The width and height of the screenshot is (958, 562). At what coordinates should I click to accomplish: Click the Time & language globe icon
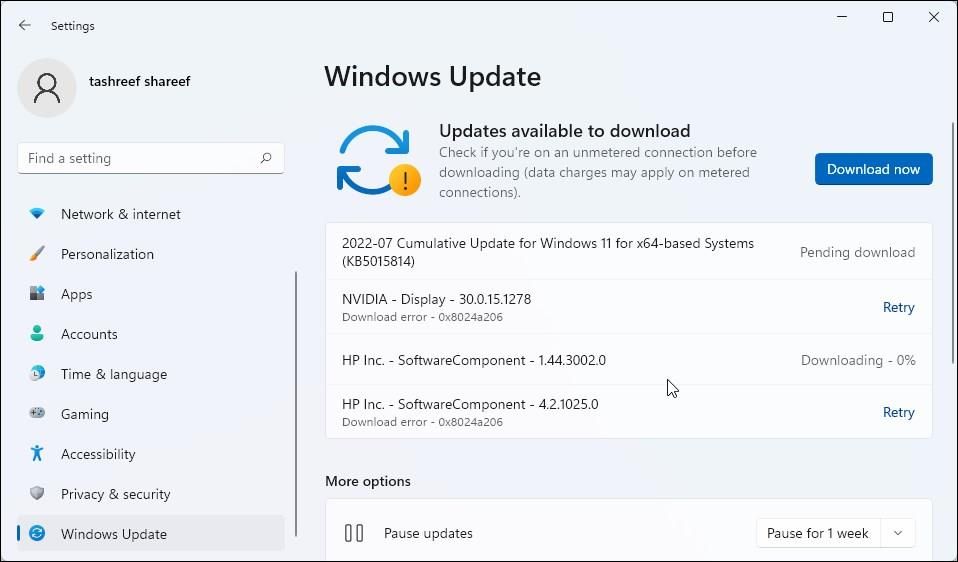tap(37, 373)
